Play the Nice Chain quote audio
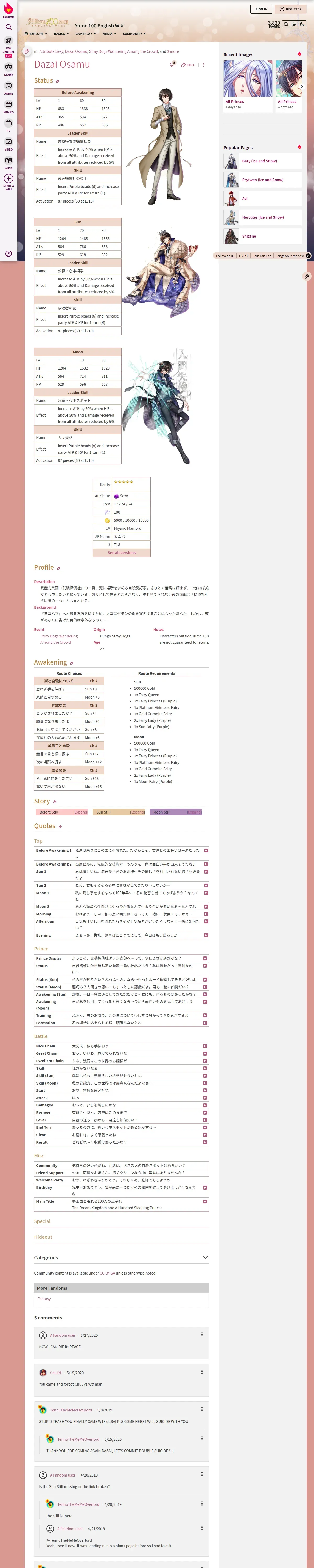The width and height of the screenshot is (314, 1568). (205, 1046)
